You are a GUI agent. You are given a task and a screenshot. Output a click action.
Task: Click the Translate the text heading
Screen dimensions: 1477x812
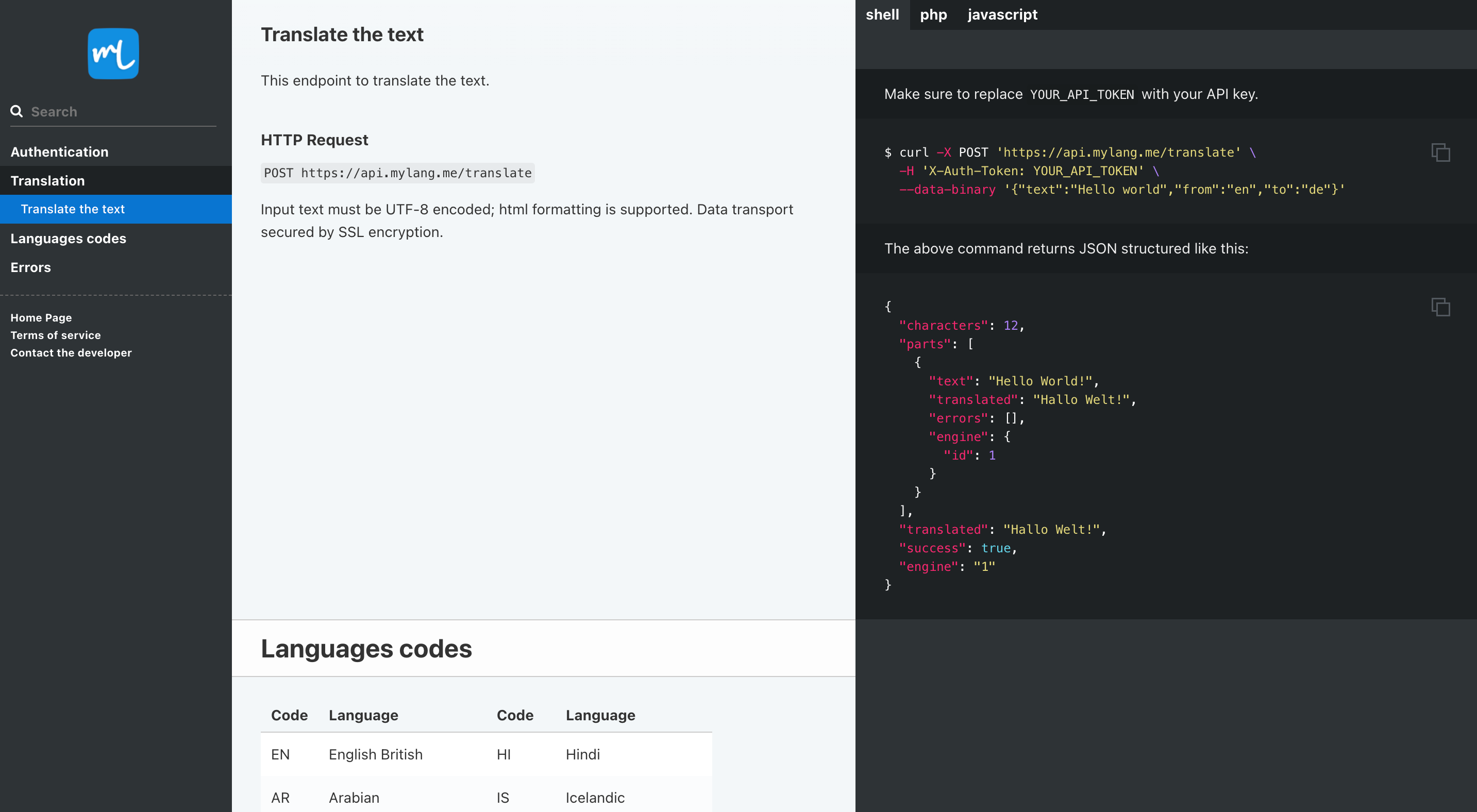point(342,35)
